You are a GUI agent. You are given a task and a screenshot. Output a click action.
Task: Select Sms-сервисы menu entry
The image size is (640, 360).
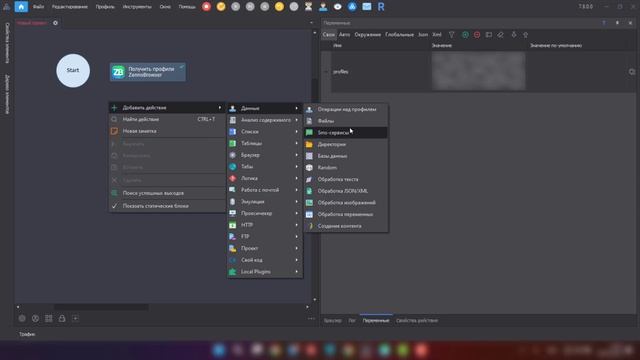coord(346,133)
